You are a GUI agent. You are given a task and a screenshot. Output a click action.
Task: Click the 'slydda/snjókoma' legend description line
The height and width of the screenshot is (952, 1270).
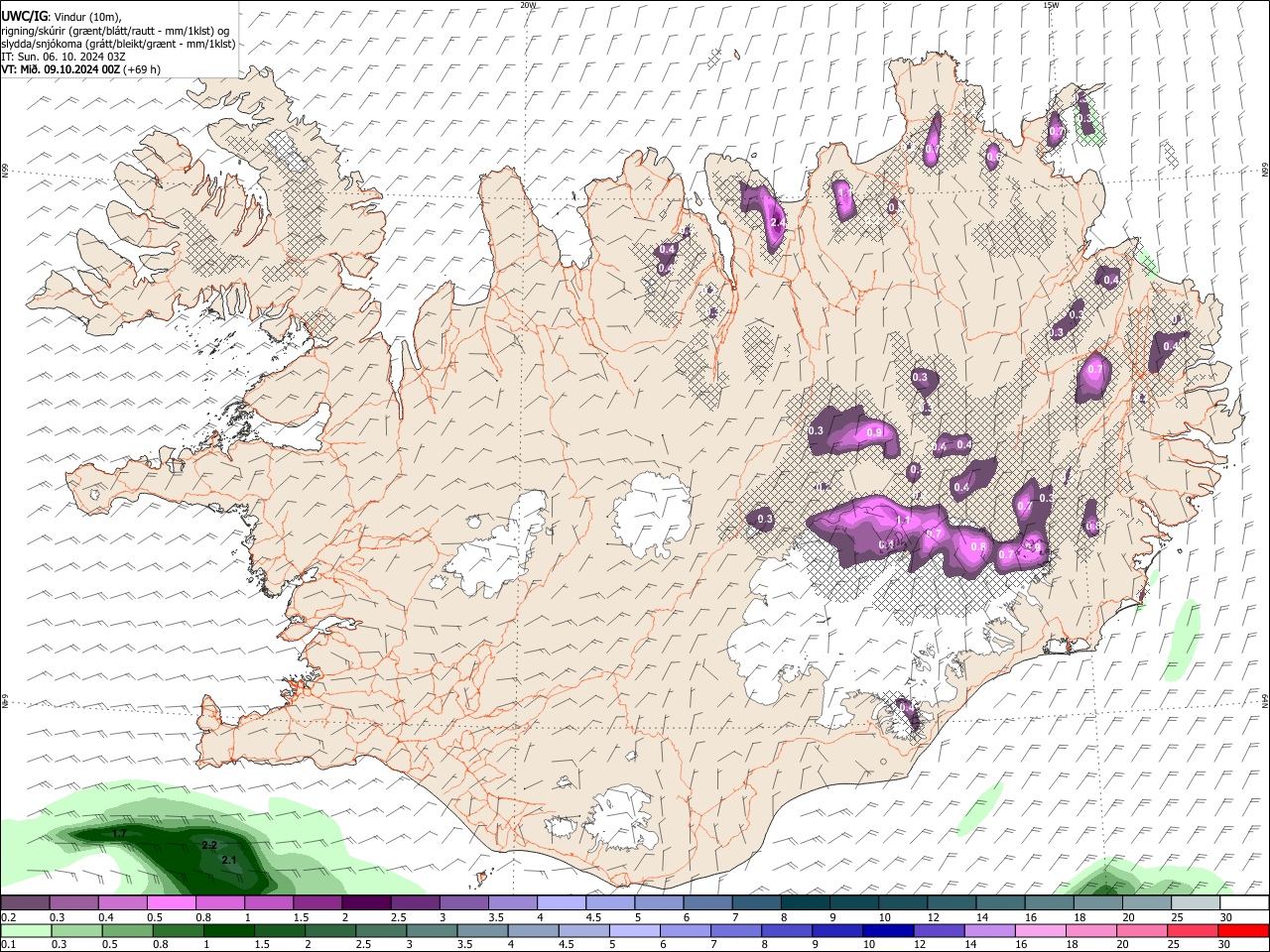pos(118,44)
